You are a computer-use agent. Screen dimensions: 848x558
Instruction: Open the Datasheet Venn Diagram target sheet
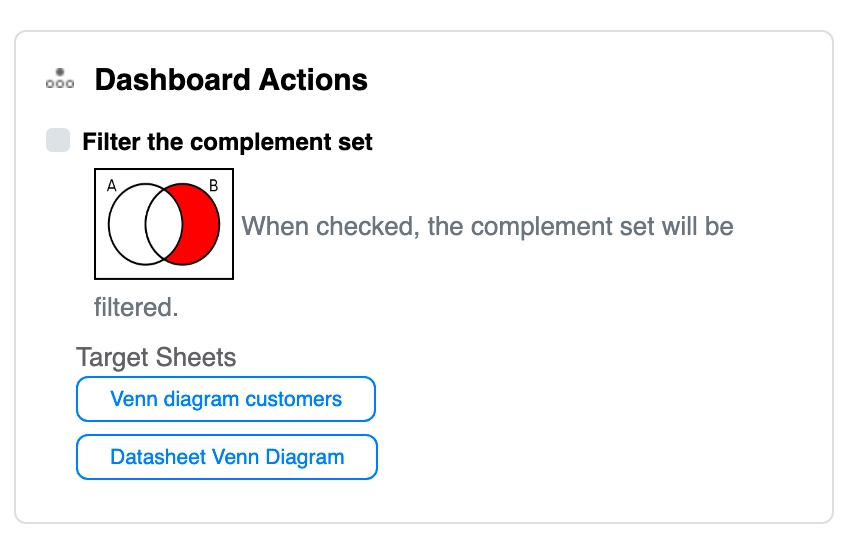click(x=227, y=457)
